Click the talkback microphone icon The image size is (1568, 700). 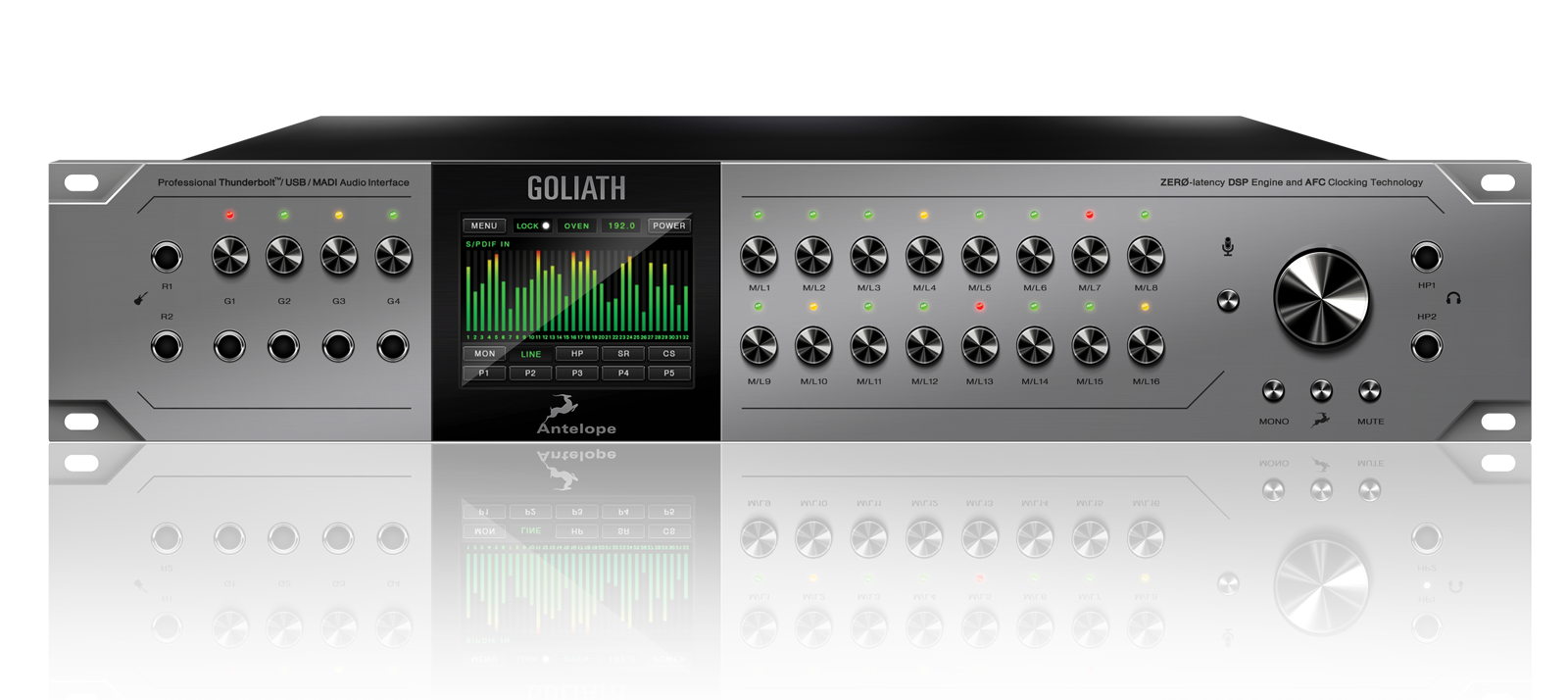coord(1228,246)
